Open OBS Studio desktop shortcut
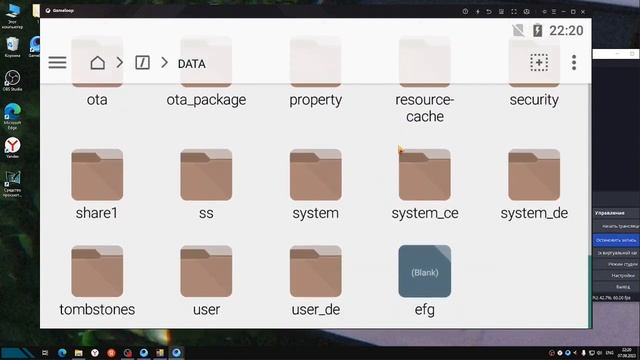640x360 pixels. [x=12, y=80]
